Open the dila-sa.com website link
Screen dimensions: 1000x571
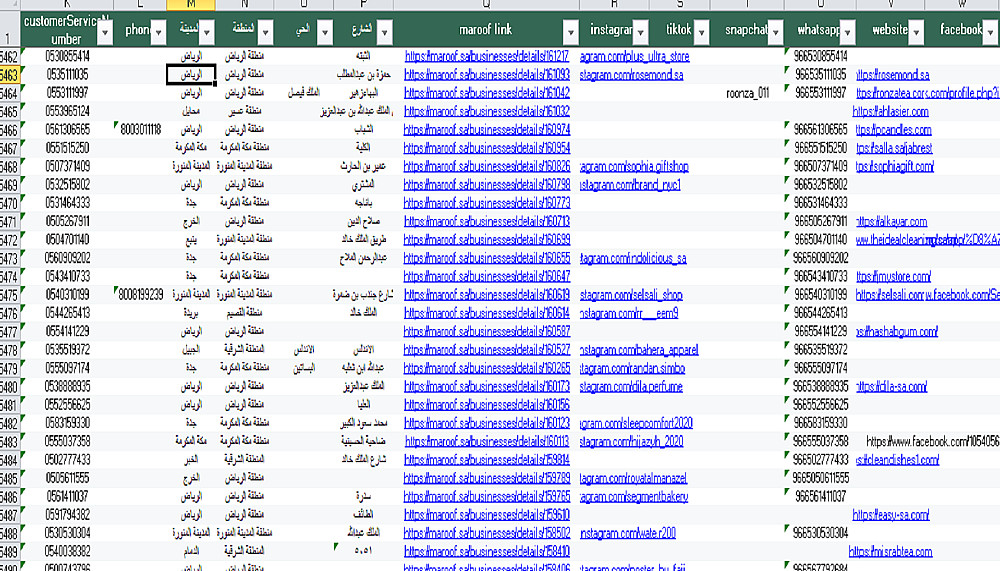click(x=891, y=387)
